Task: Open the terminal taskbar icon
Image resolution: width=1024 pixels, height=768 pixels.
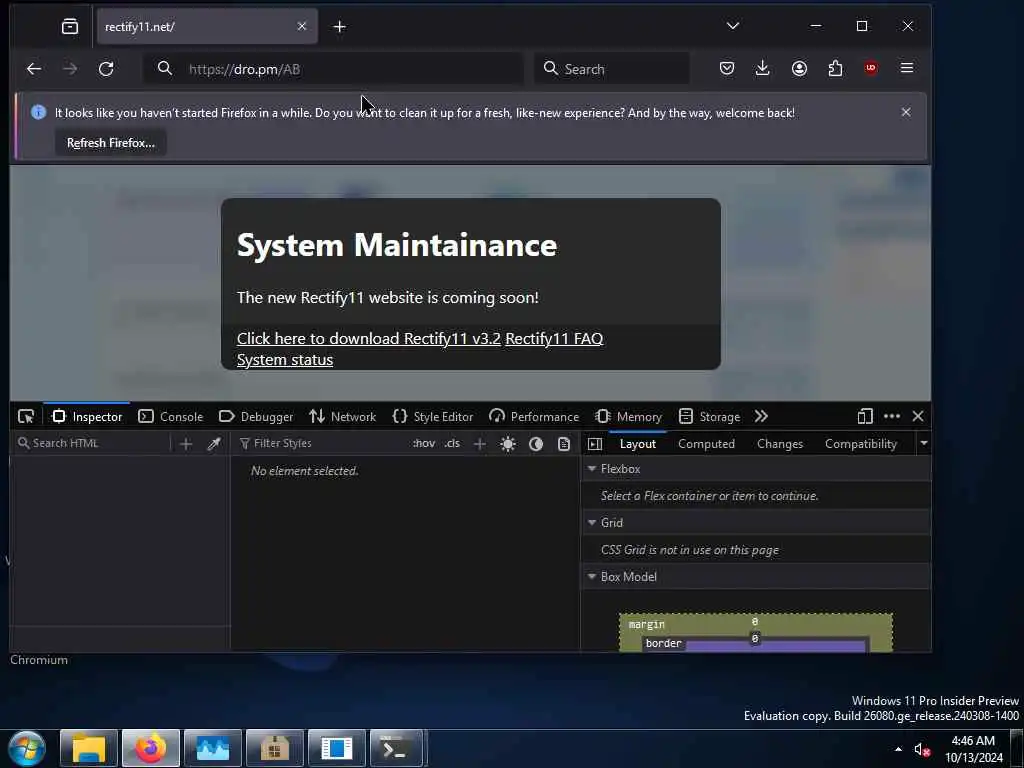Action: click(395, 748)
